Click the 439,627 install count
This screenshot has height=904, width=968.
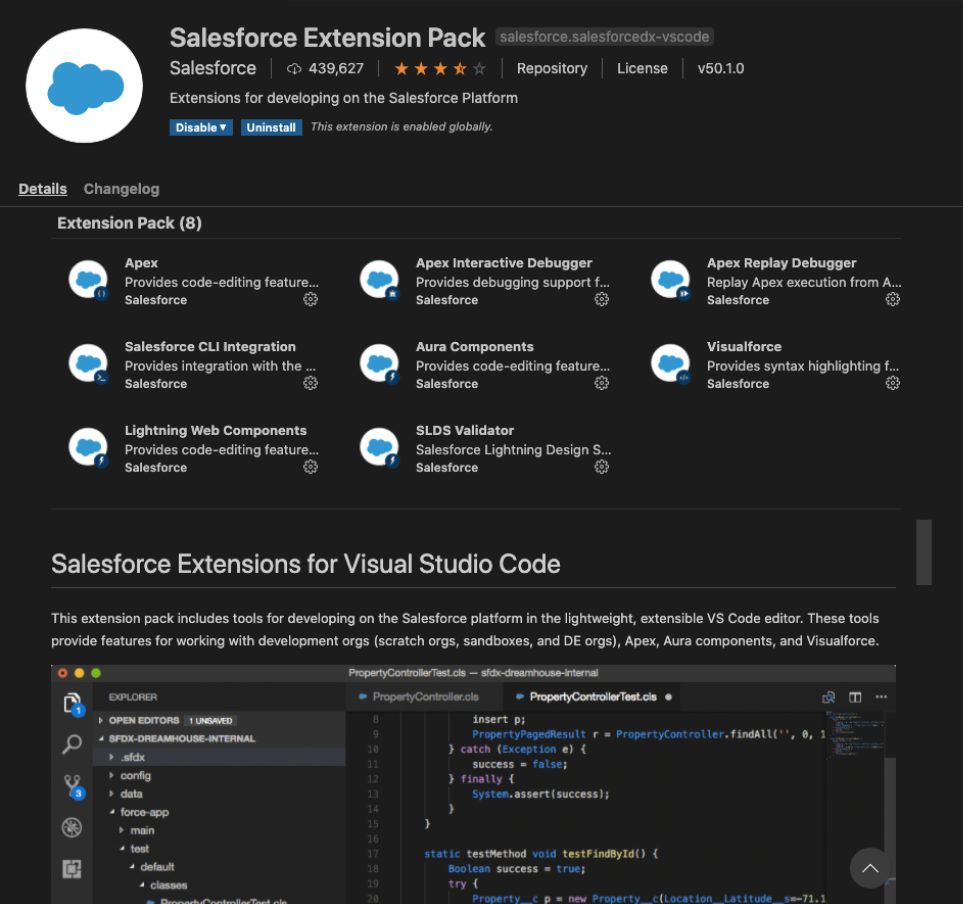[336, 69]
